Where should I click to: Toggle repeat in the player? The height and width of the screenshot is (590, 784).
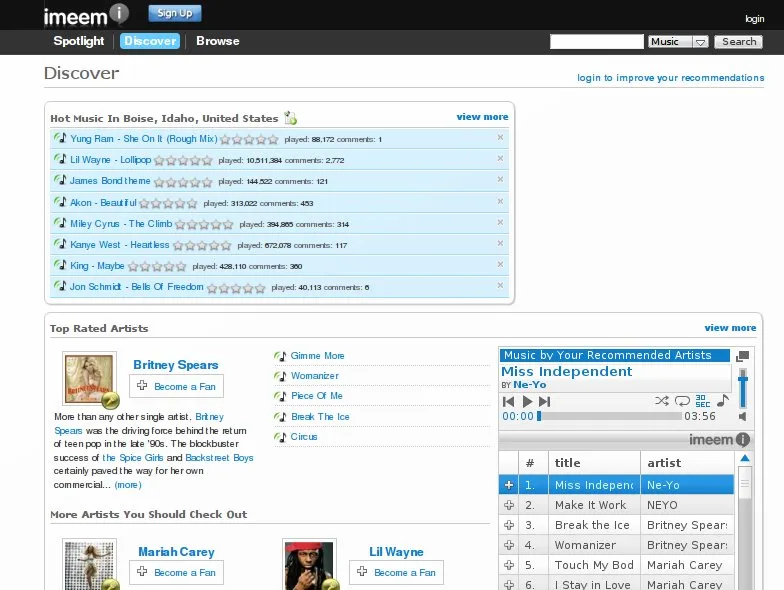tap(682, 401)
